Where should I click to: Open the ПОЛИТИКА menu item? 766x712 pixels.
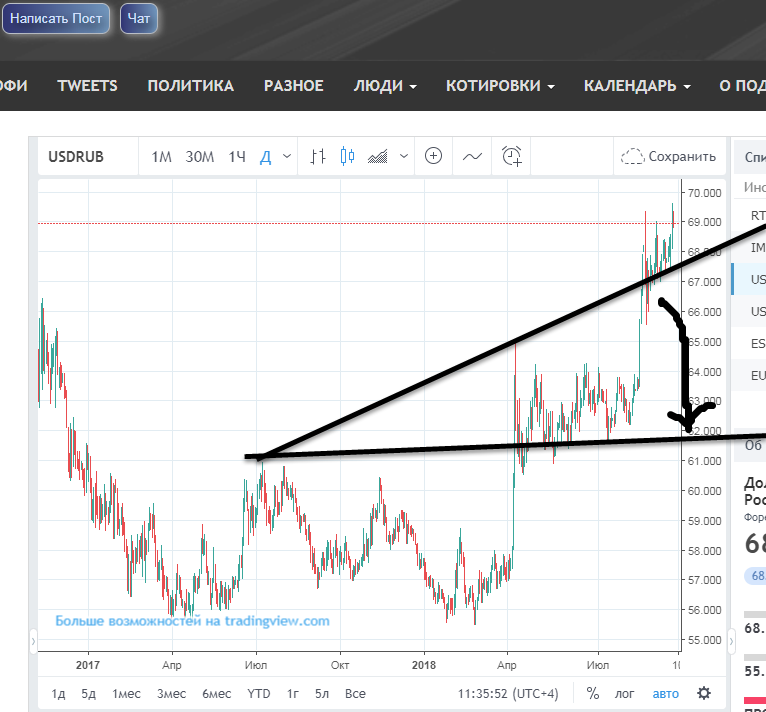[190, 86]
